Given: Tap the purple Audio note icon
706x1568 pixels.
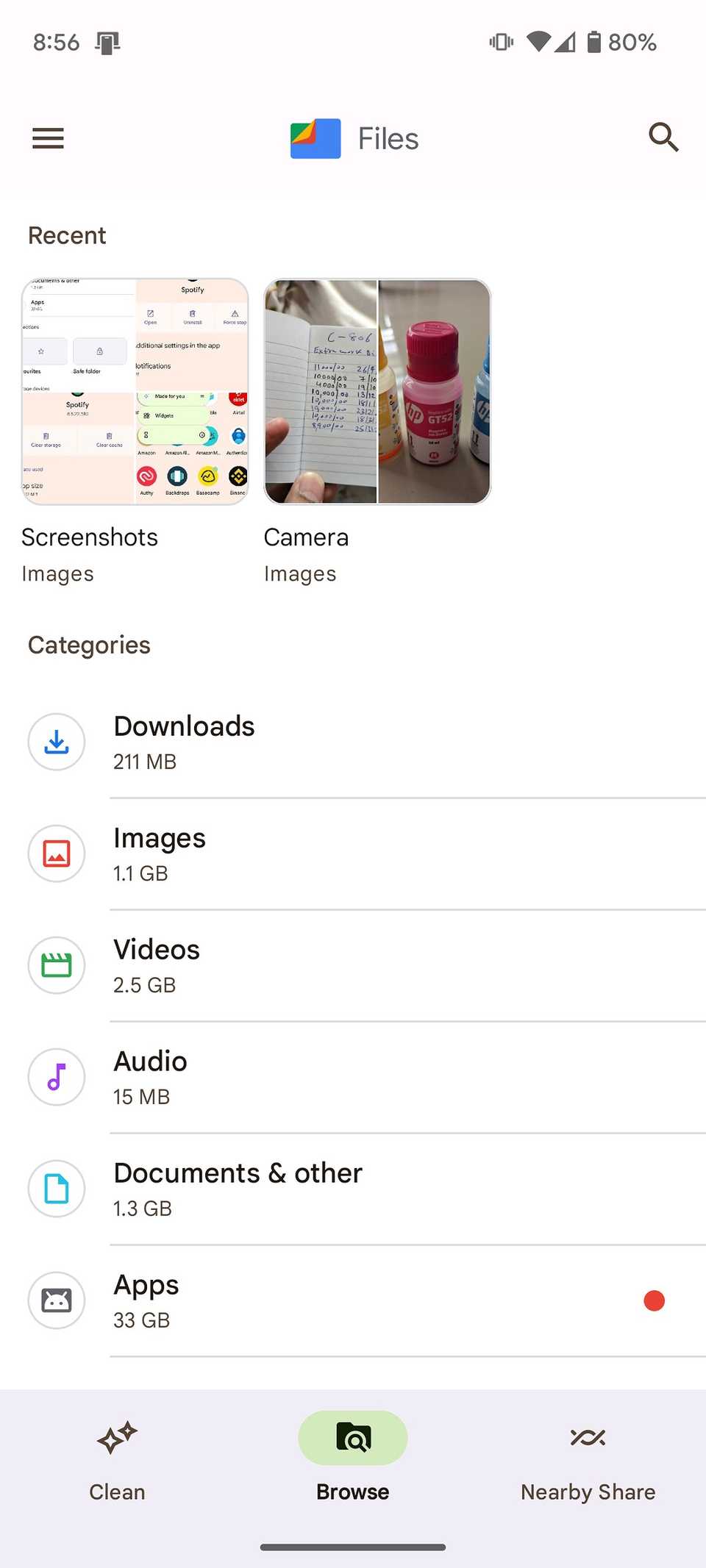Looking at the screenshot, I should coord(57,1077).
